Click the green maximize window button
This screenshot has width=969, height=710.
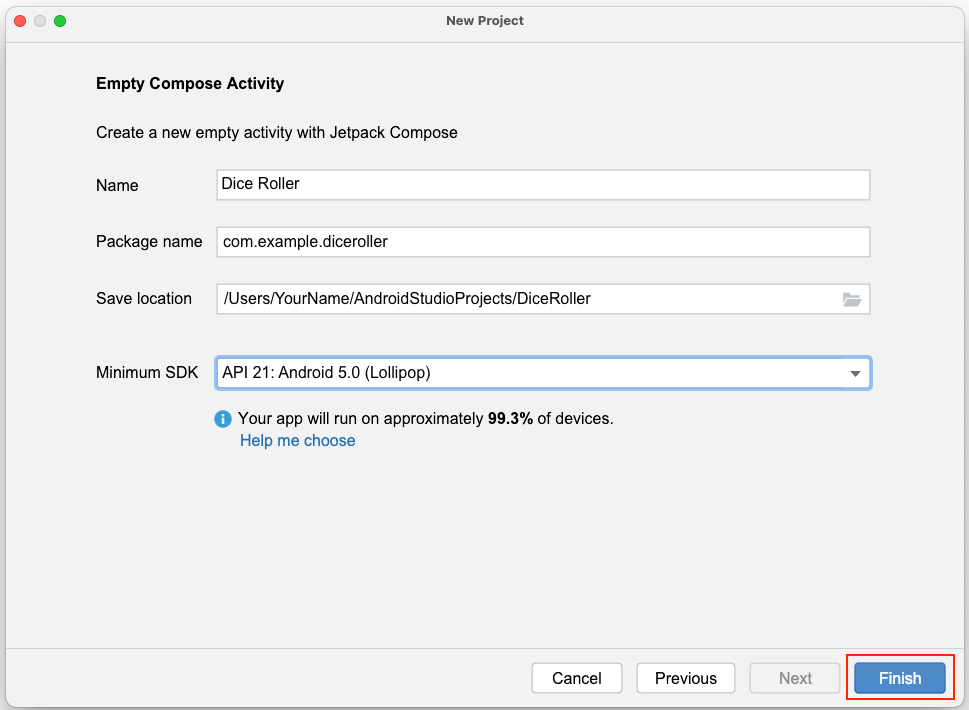[x=60, y=21]
